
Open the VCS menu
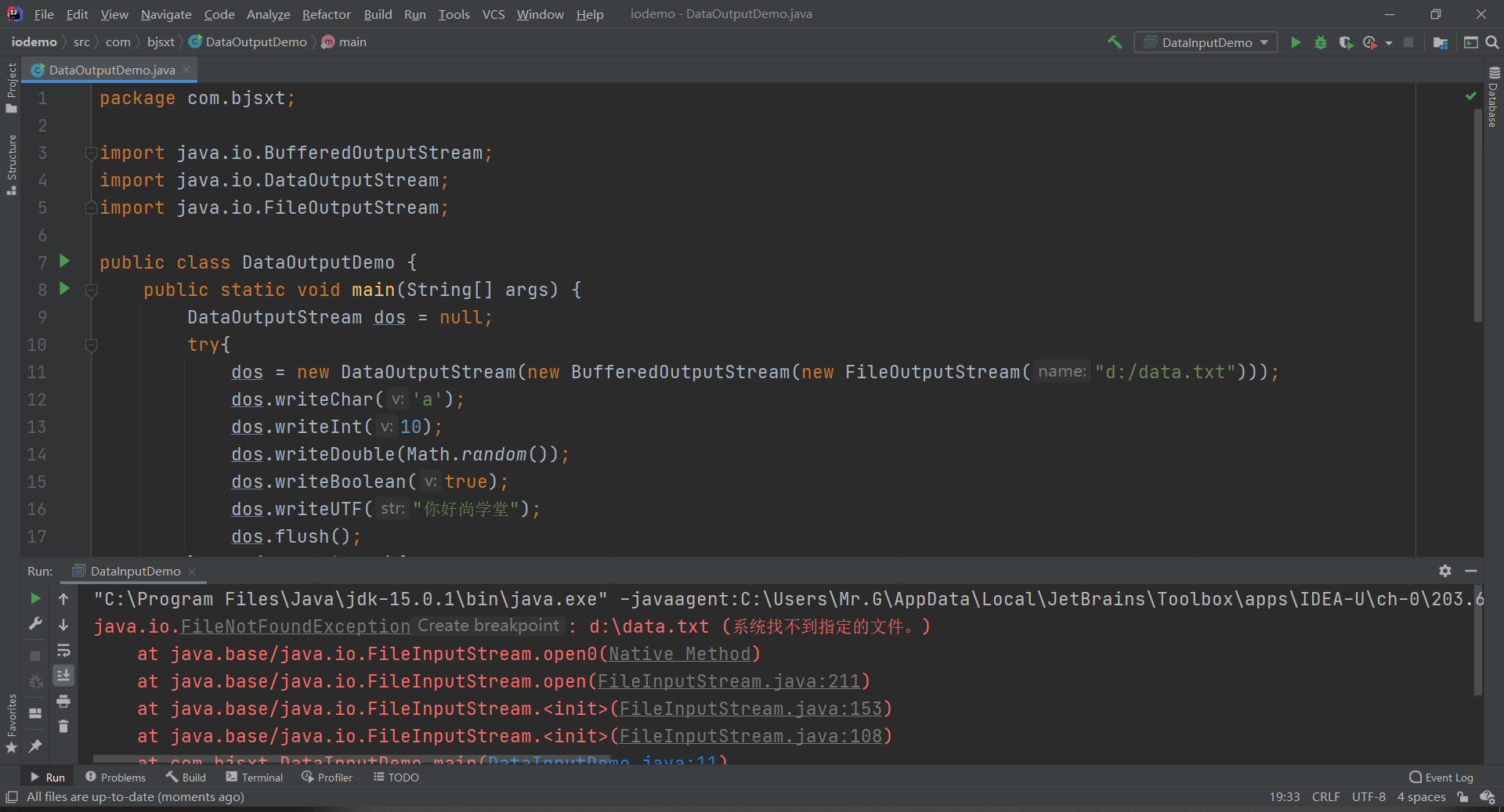point(493,14)
